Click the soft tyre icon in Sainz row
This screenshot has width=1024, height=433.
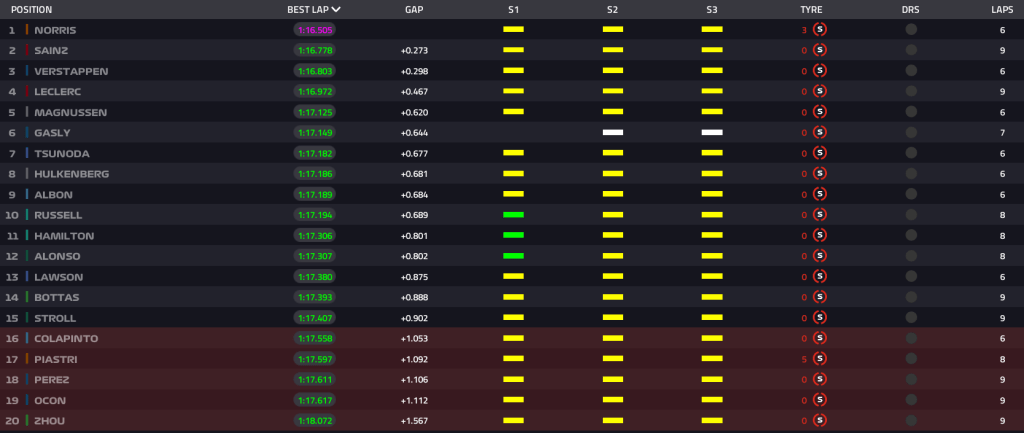tap(820, 50)
